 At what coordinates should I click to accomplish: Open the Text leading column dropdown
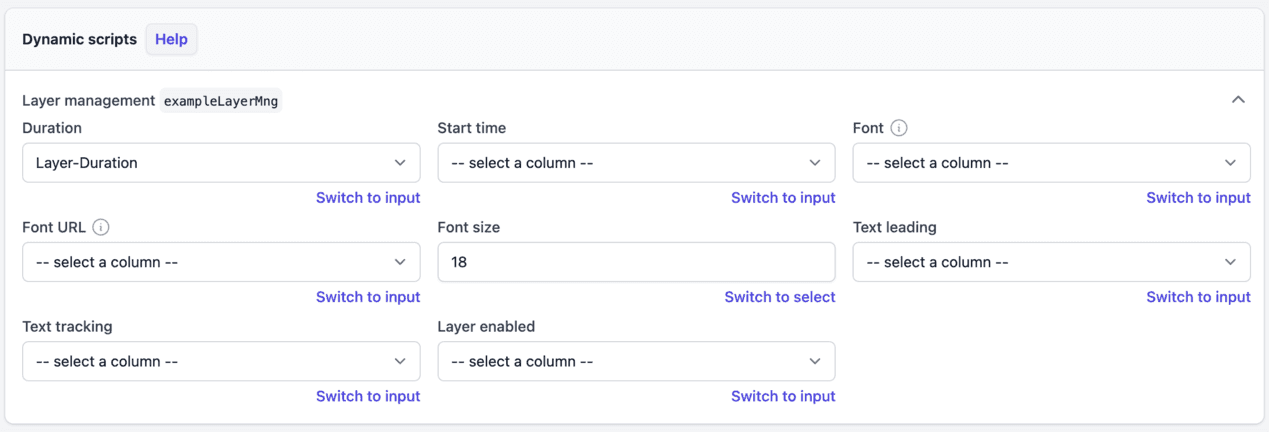coord(1051,262)
